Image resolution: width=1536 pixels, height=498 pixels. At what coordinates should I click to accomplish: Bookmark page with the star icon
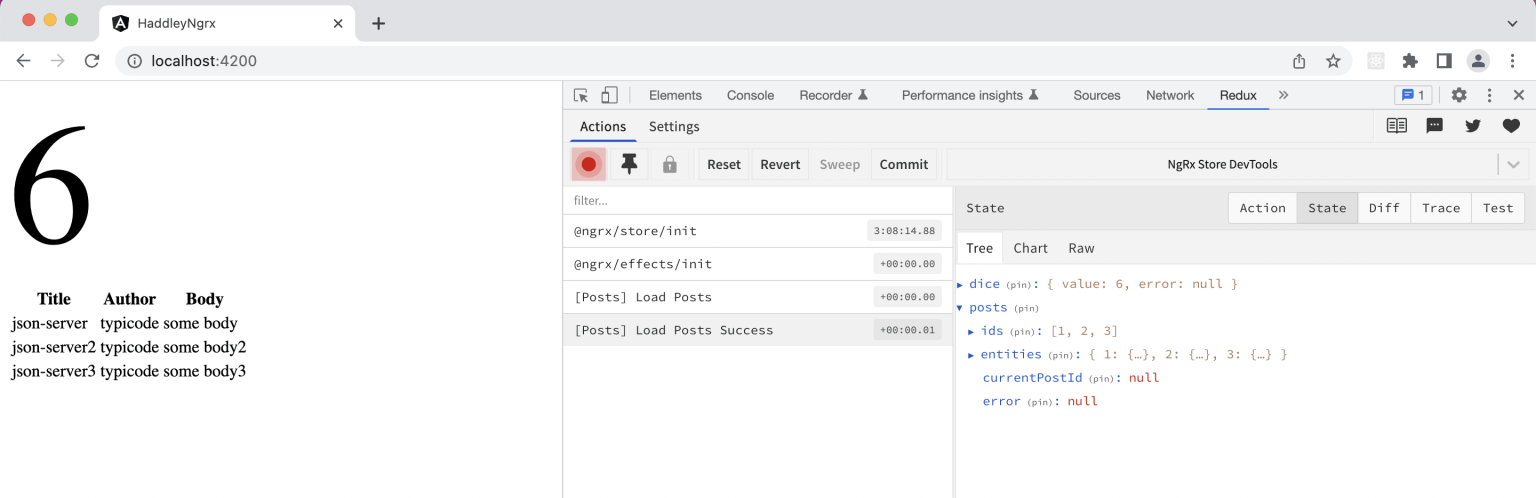click(x=1333, y=61)
